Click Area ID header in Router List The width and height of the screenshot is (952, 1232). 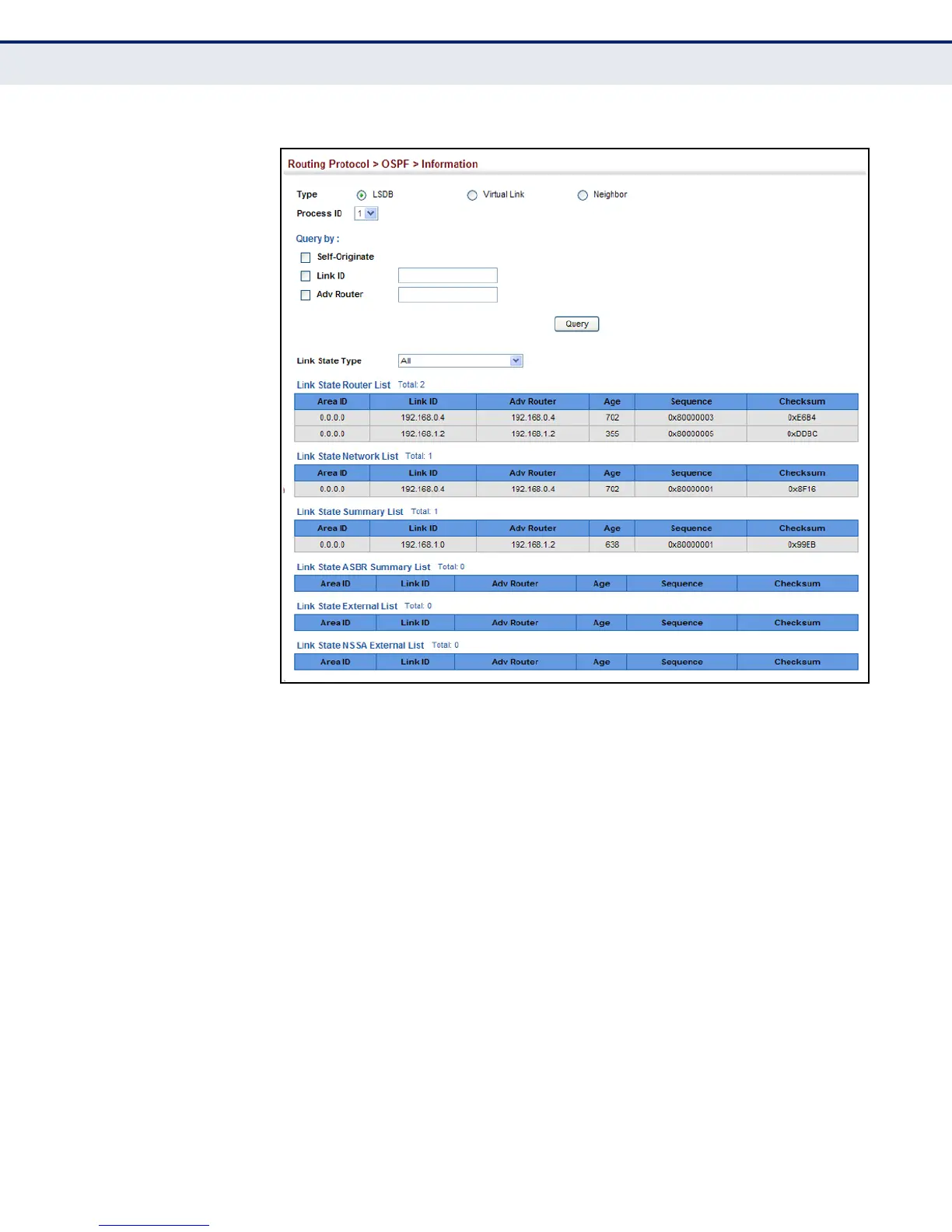[332, 401]
